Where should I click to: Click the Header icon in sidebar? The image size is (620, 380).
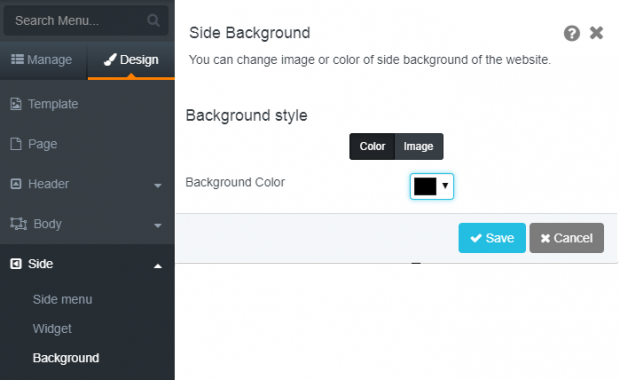pyautogui.click(x=16, y=184)
